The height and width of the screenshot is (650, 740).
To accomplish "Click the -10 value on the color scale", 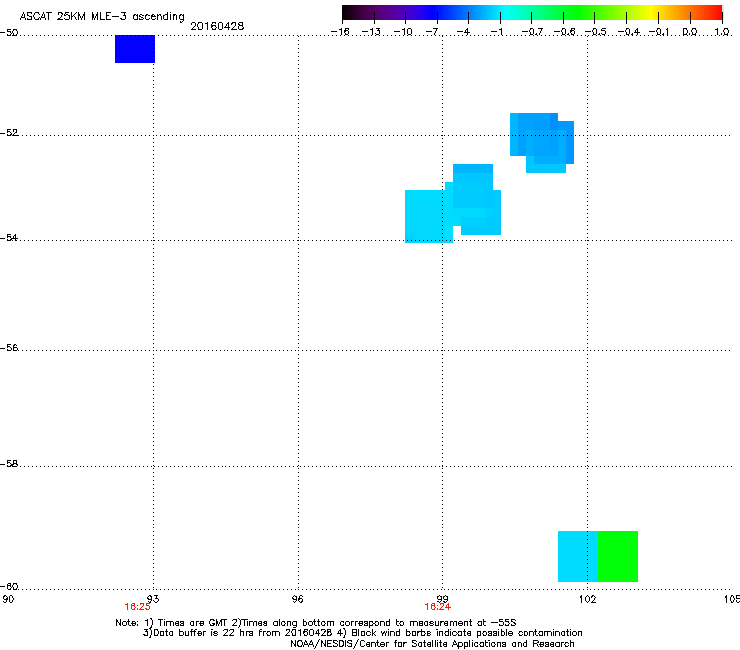I will click(x=403, y=32).
